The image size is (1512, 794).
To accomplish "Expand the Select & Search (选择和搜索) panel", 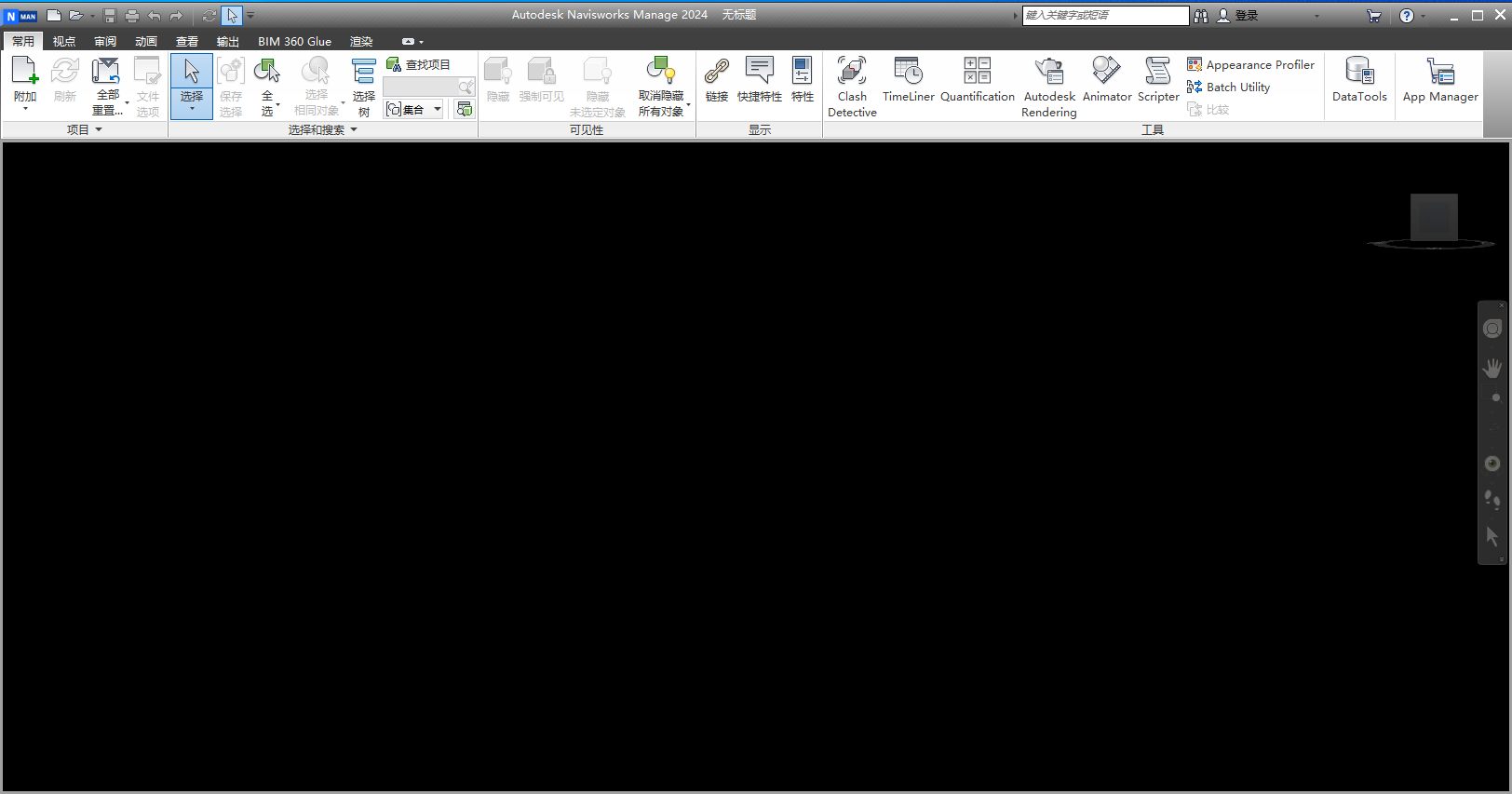I will [x=354, y=130].
